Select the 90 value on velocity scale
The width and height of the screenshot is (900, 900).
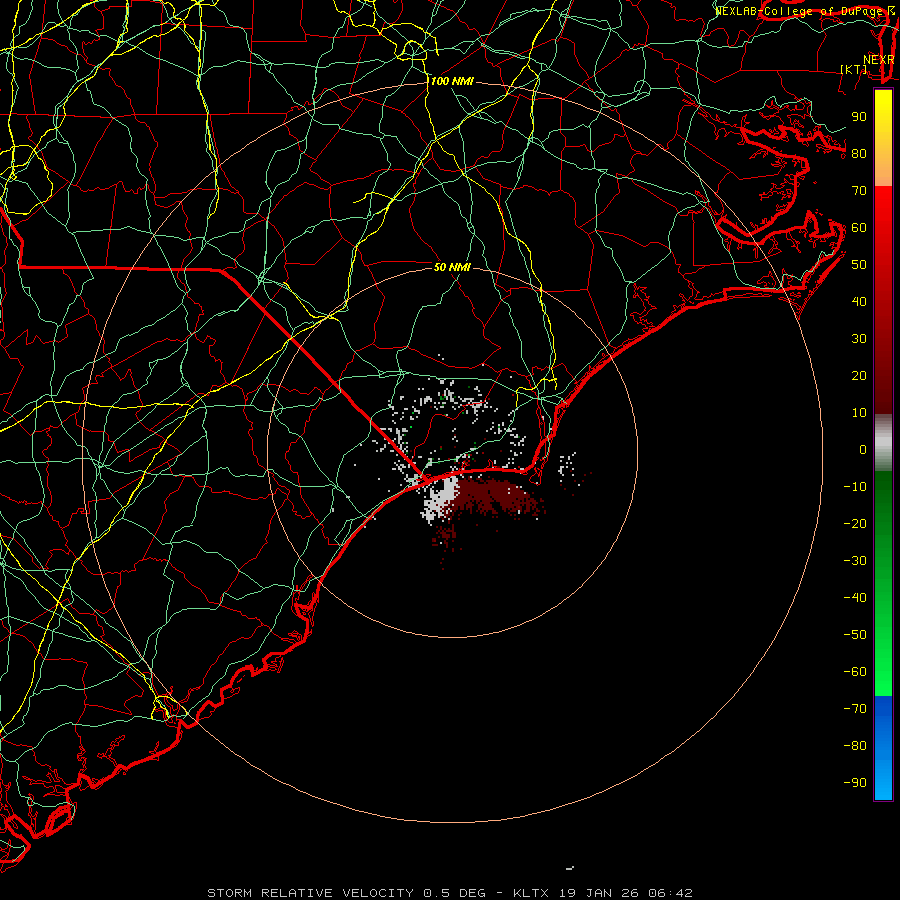click(859, 117)
